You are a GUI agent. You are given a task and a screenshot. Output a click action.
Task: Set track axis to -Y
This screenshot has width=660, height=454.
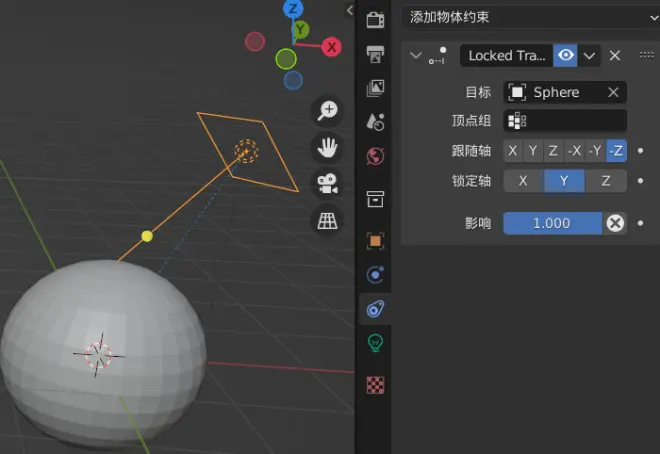[x=595, y=151]
